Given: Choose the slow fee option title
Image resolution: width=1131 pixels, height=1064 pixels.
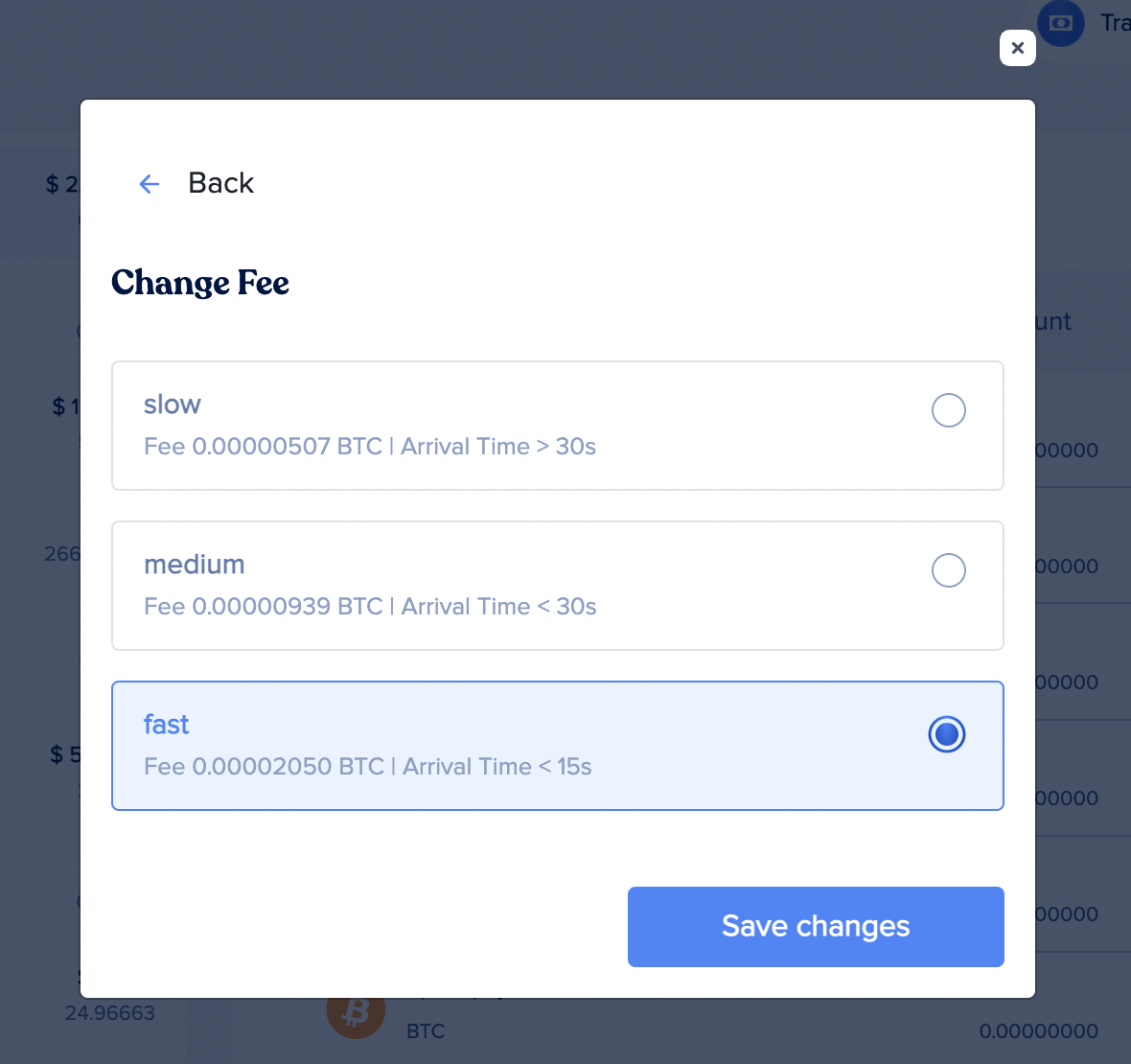Looking at the screenshot, I should click(173, 404).
